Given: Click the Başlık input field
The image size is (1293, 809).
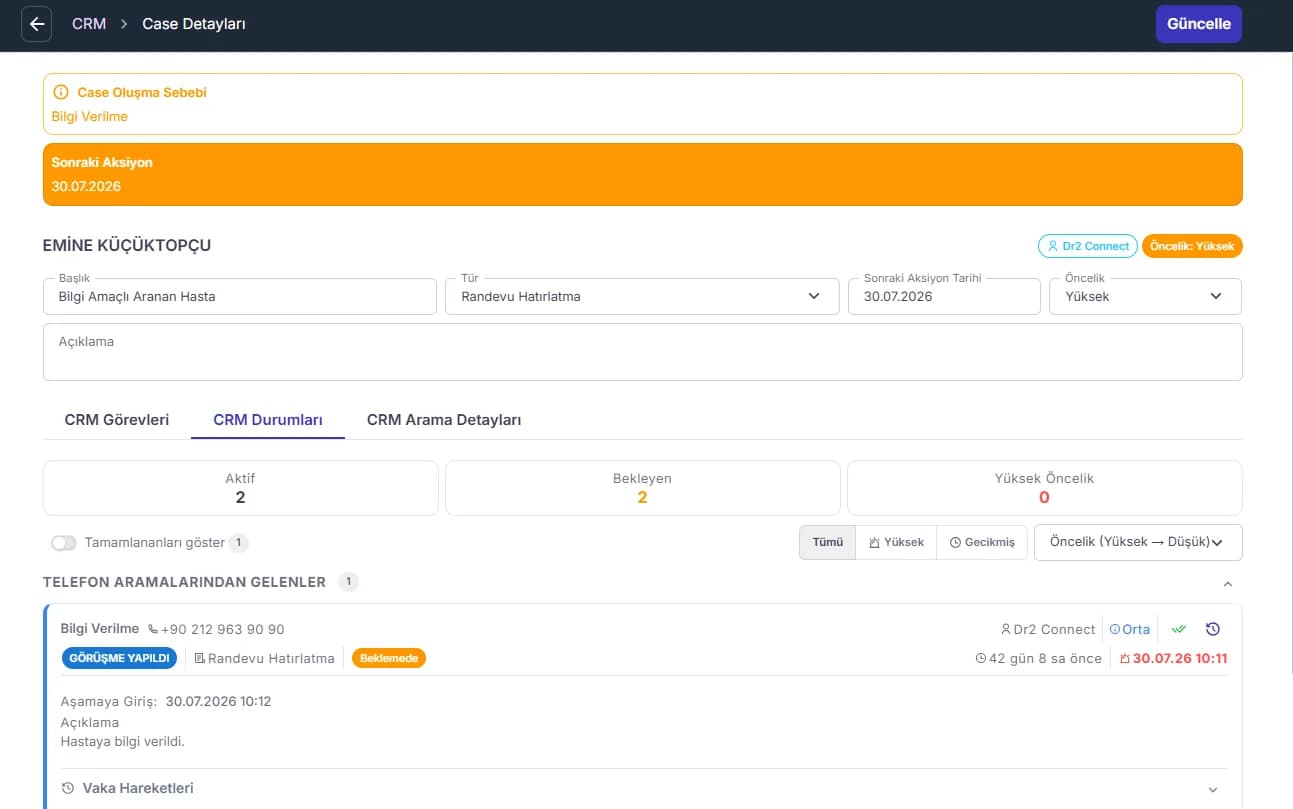Looking at the screenshot, I should 240,297.
